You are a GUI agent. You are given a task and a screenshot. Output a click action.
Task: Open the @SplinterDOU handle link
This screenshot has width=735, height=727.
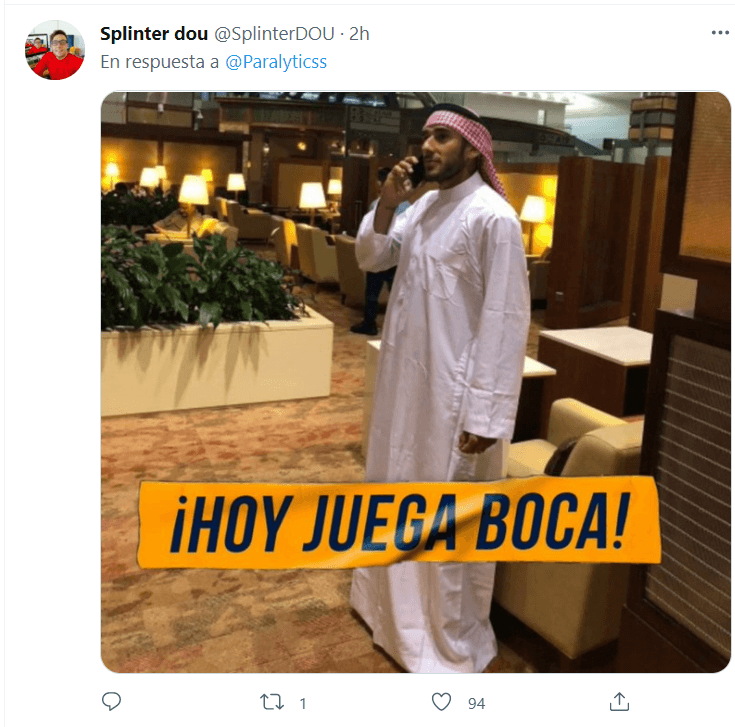click(274, 34)
